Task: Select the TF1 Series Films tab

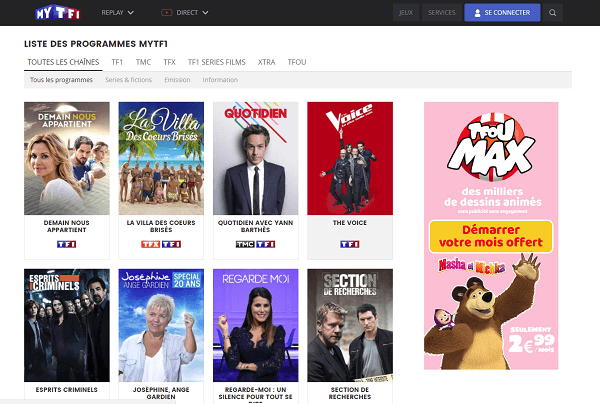Action: click(x=217, y=62)
